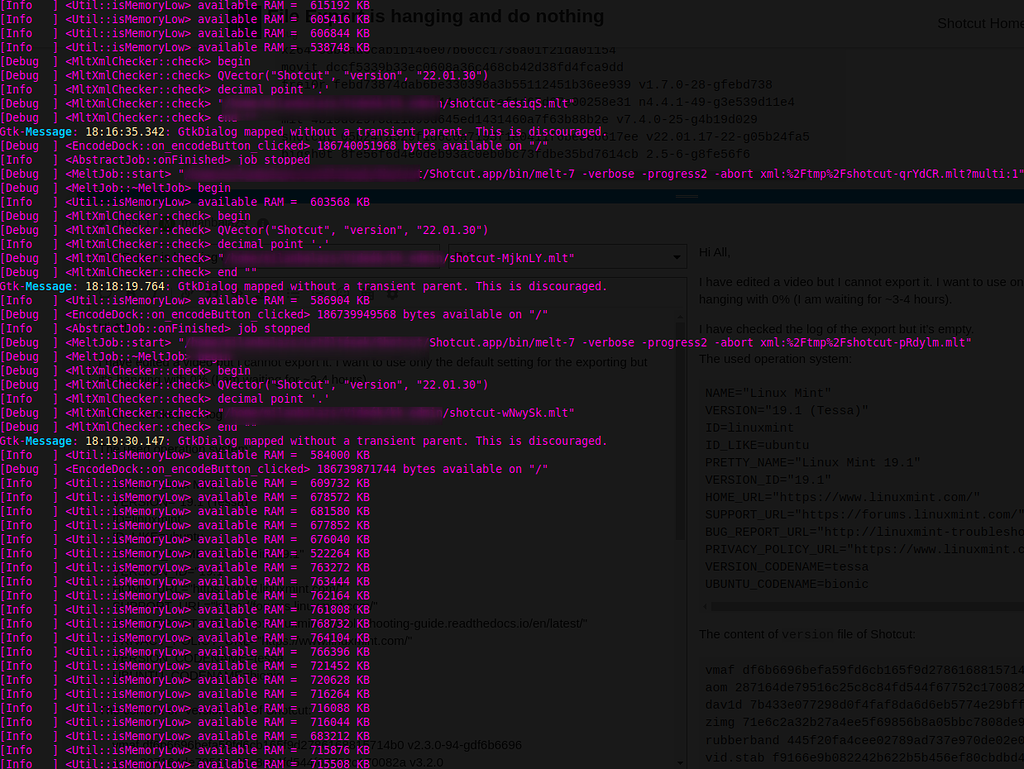Click the code block scroll-left arrow
The height and width of the screenshot is (769, 1024).
pyautogui.click(x=705, y=606)
